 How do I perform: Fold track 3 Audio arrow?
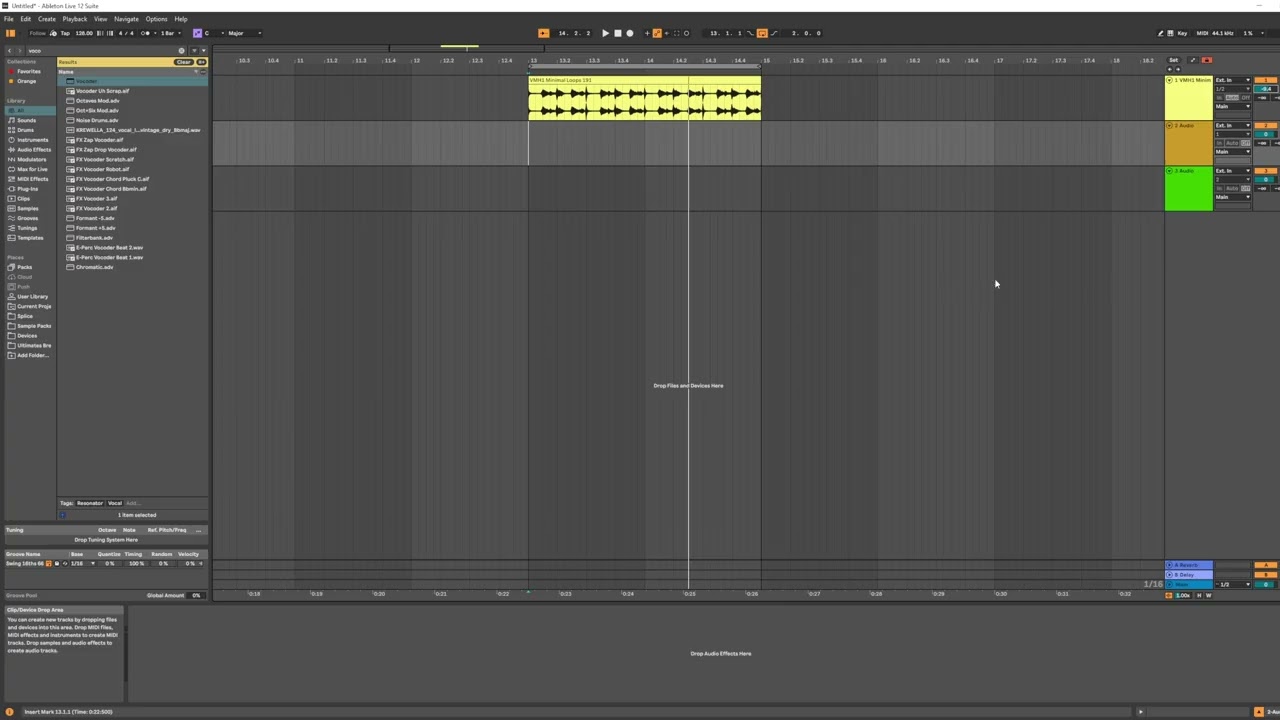click(x=1170, y=171)
